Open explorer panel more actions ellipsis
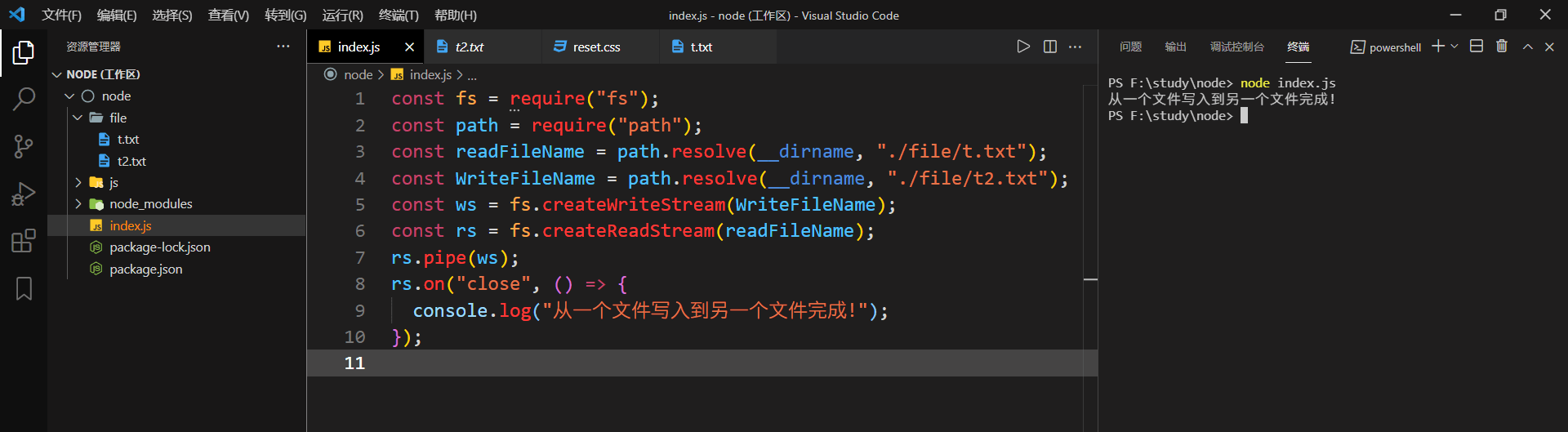 click(283, 47)
